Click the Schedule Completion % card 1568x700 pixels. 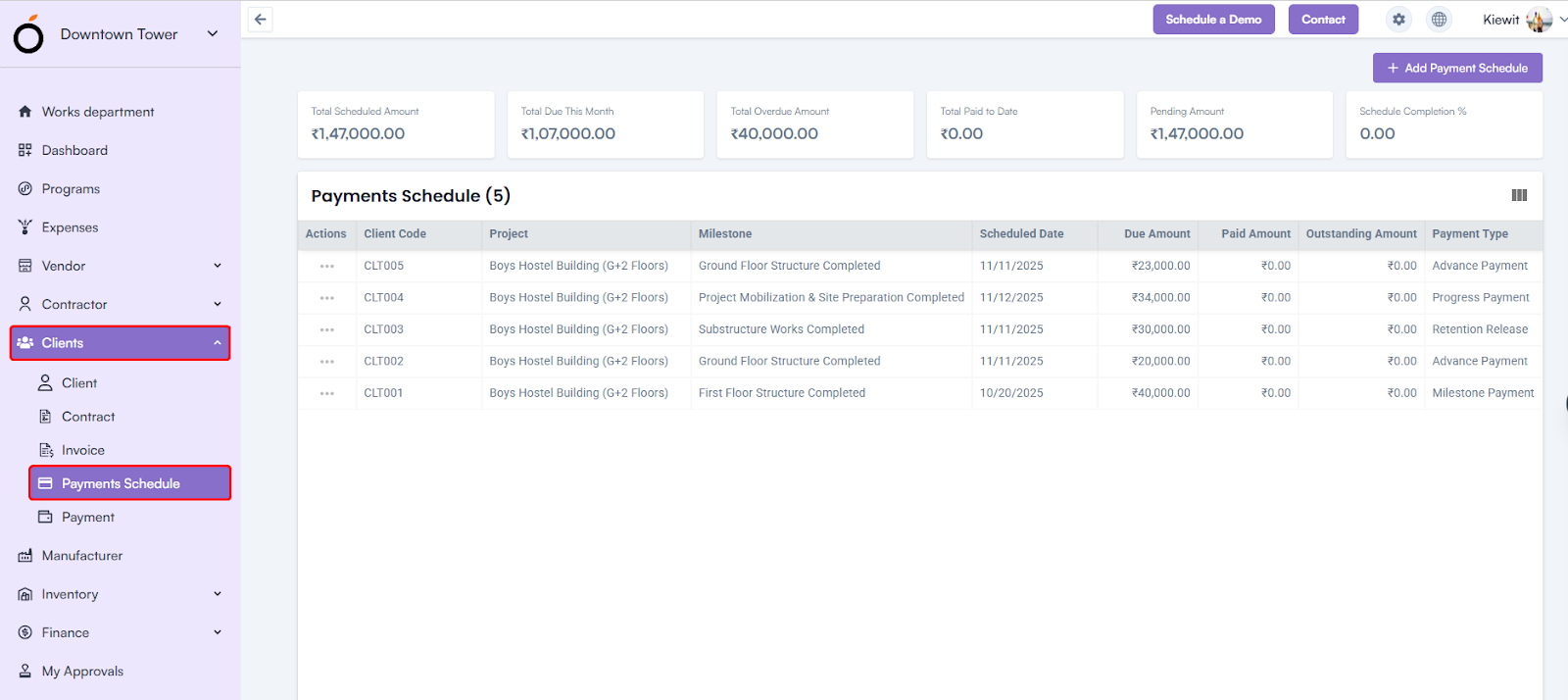[1445, 125]
